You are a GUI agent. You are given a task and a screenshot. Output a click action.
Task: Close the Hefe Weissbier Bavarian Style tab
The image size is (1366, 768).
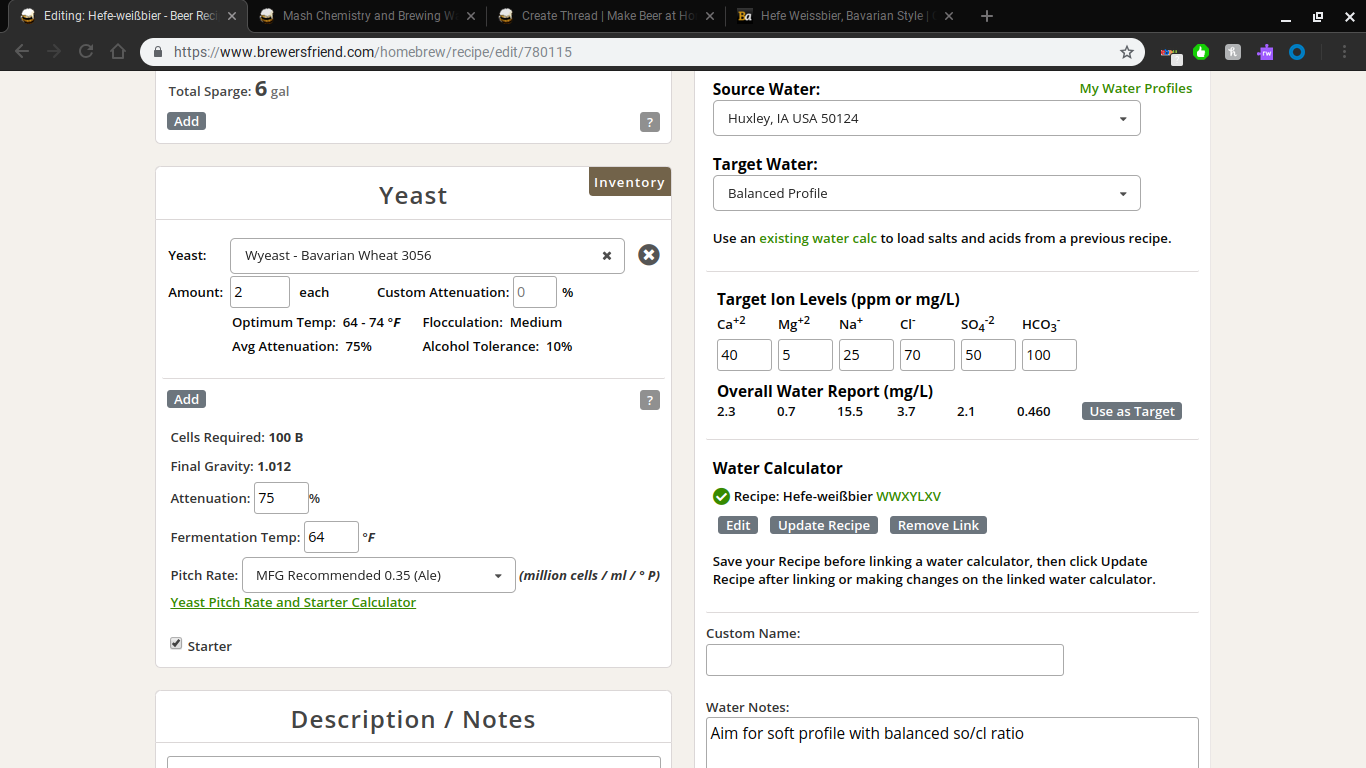948,16
